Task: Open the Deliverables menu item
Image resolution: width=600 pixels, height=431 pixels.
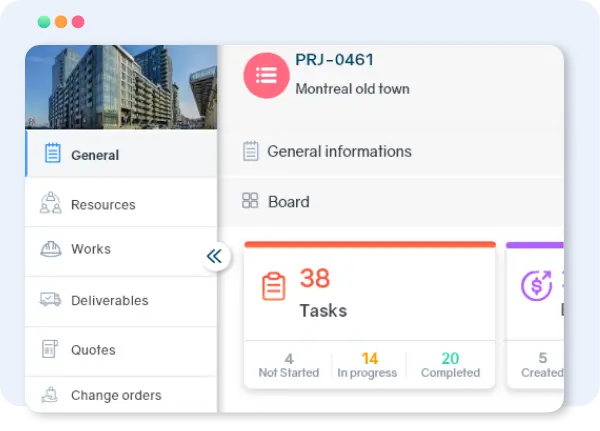Action: click(109, 301)
